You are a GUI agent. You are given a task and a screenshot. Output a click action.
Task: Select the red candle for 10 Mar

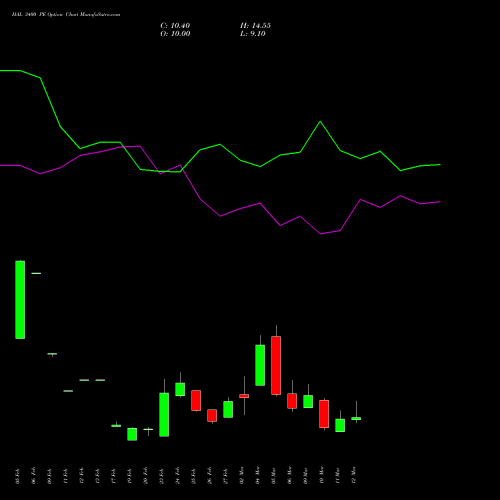coord(324,414)
